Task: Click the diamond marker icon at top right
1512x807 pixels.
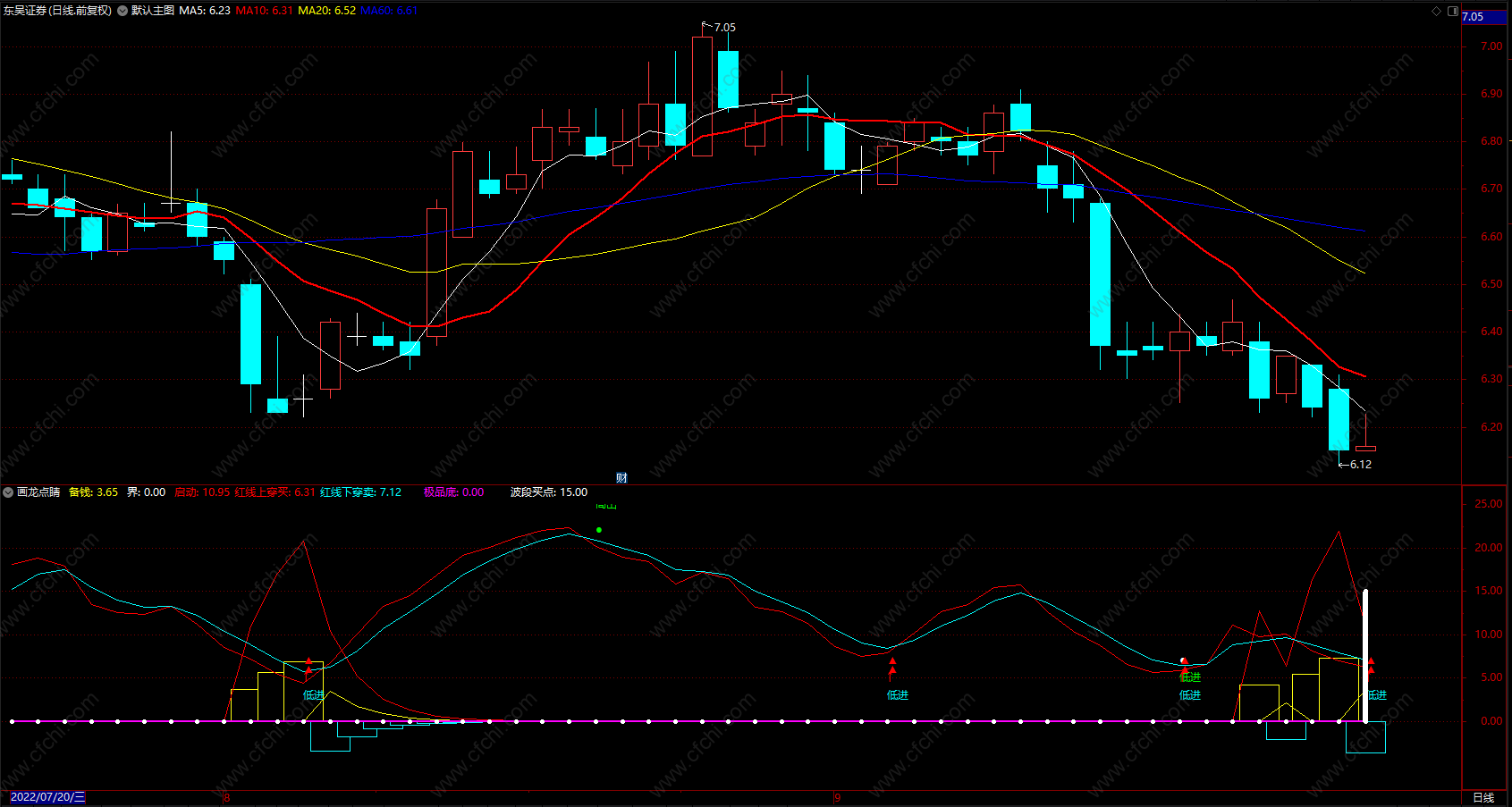Action: [x=1437, y=11]
